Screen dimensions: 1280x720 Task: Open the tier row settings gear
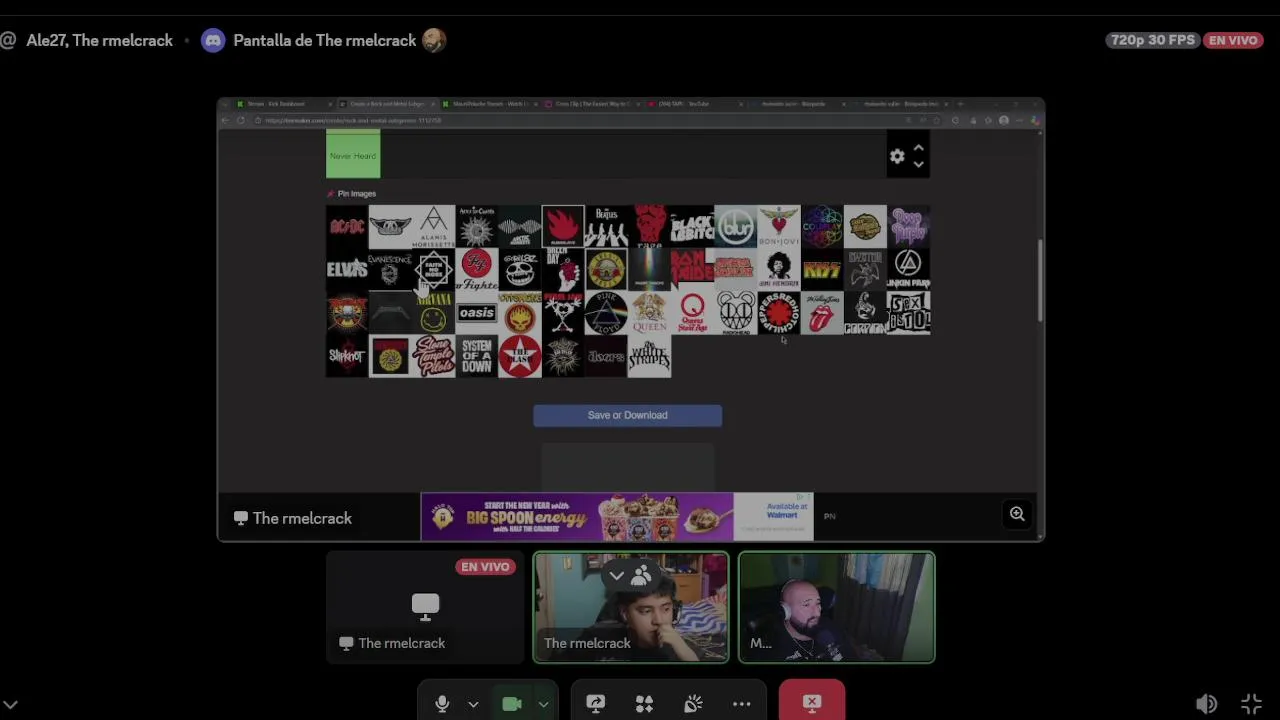pyautogui.click(x=897, y=156)
